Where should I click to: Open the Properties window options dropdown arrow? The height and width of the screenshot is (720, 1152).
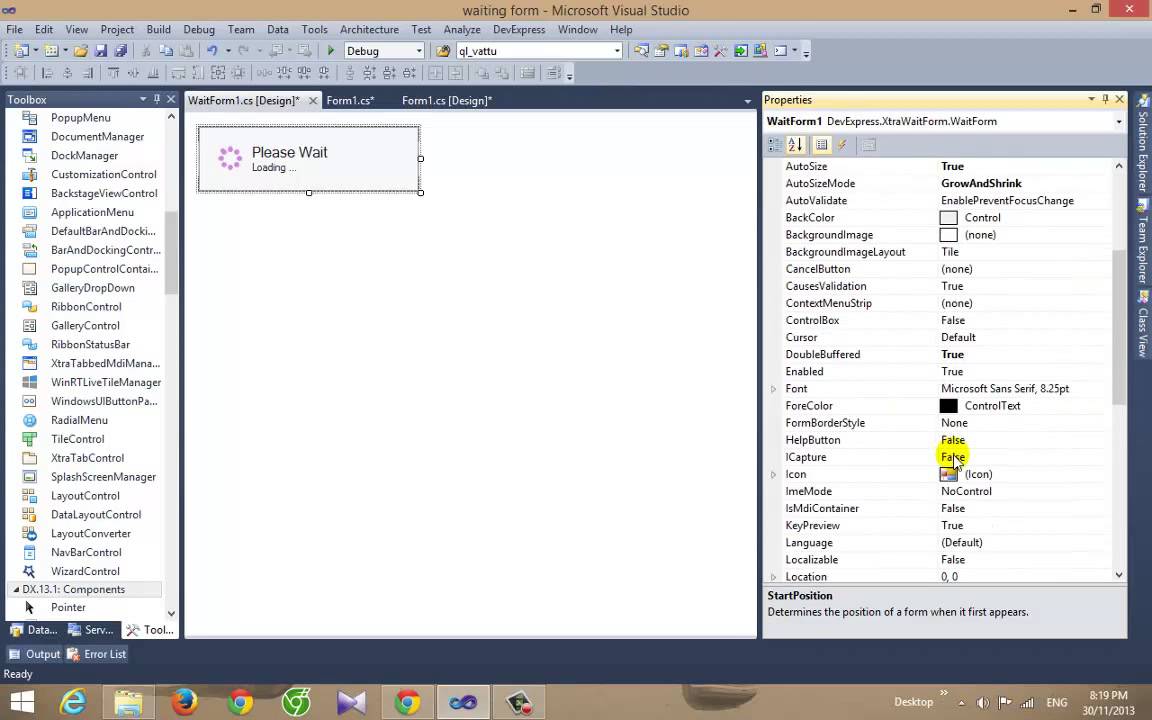pyautogui.click(x=1091, y=99)
